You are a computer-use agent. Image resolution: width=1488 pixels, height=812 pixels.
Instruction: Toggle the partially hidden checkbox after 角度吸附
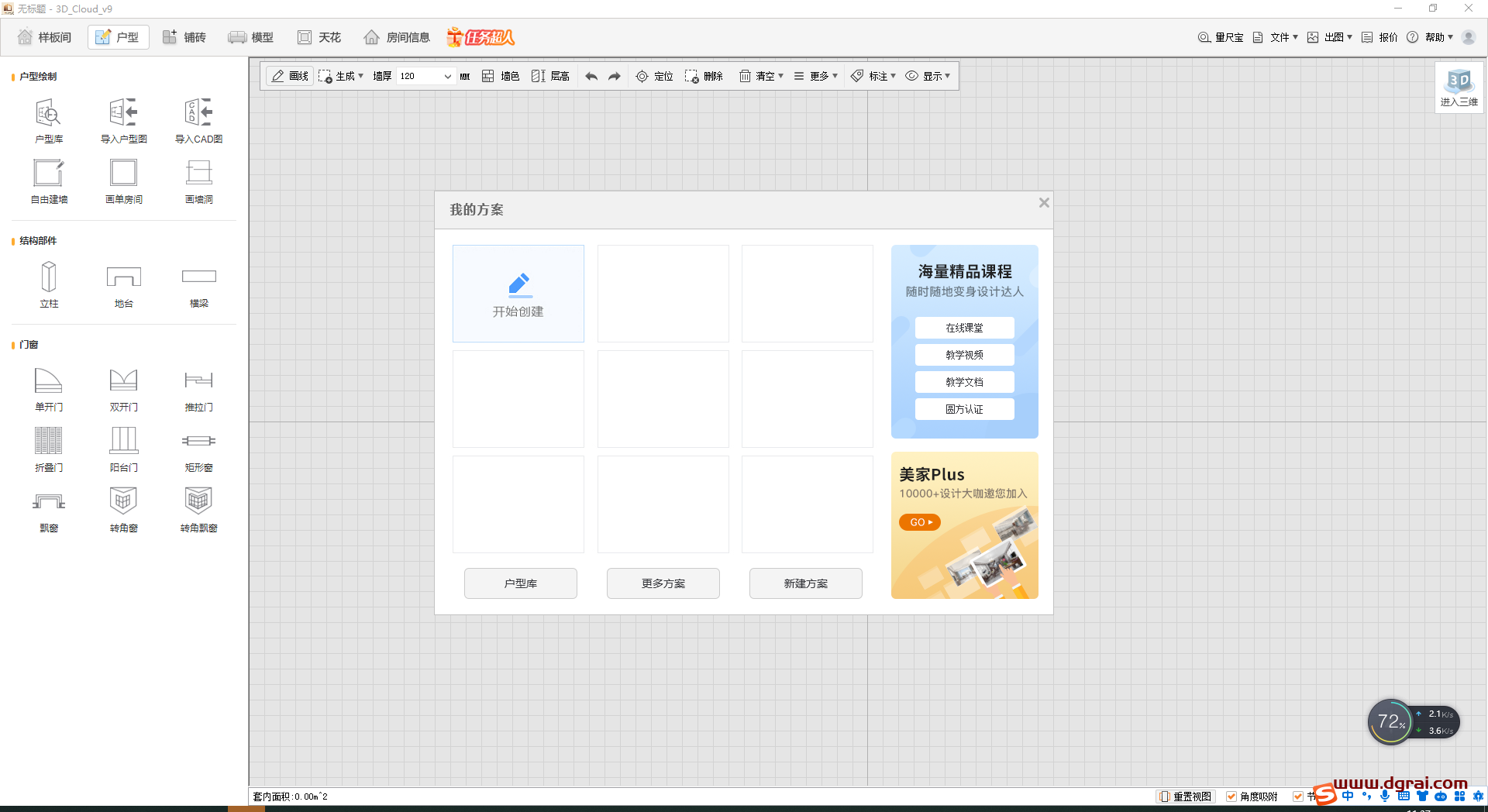tap(1298, 797)
